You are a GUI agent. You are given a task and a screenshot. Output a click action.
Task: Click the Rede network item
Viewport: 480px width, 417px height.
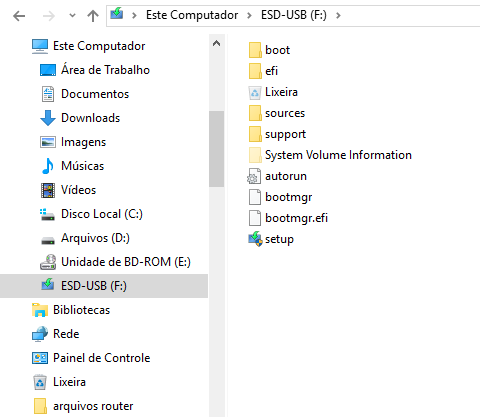click(56, 334)
